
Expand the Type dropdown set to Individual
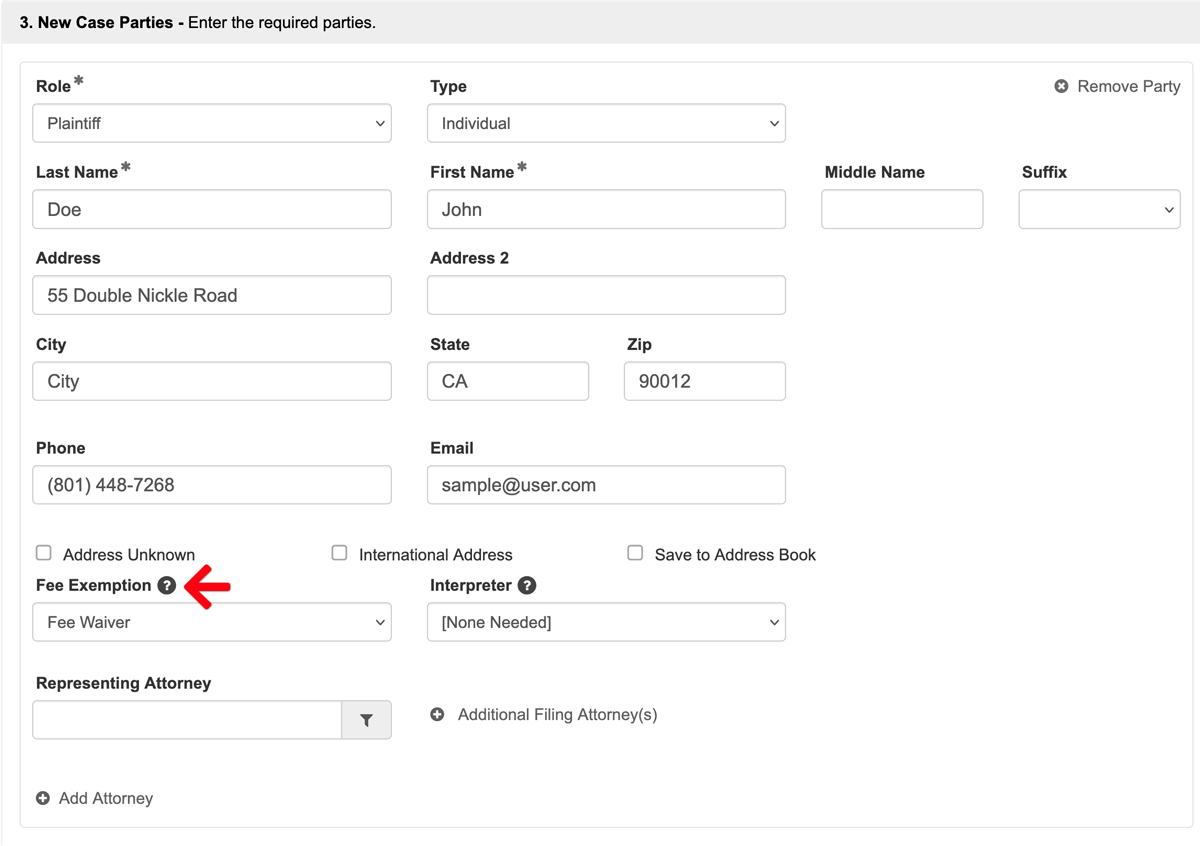pos(606,124)
